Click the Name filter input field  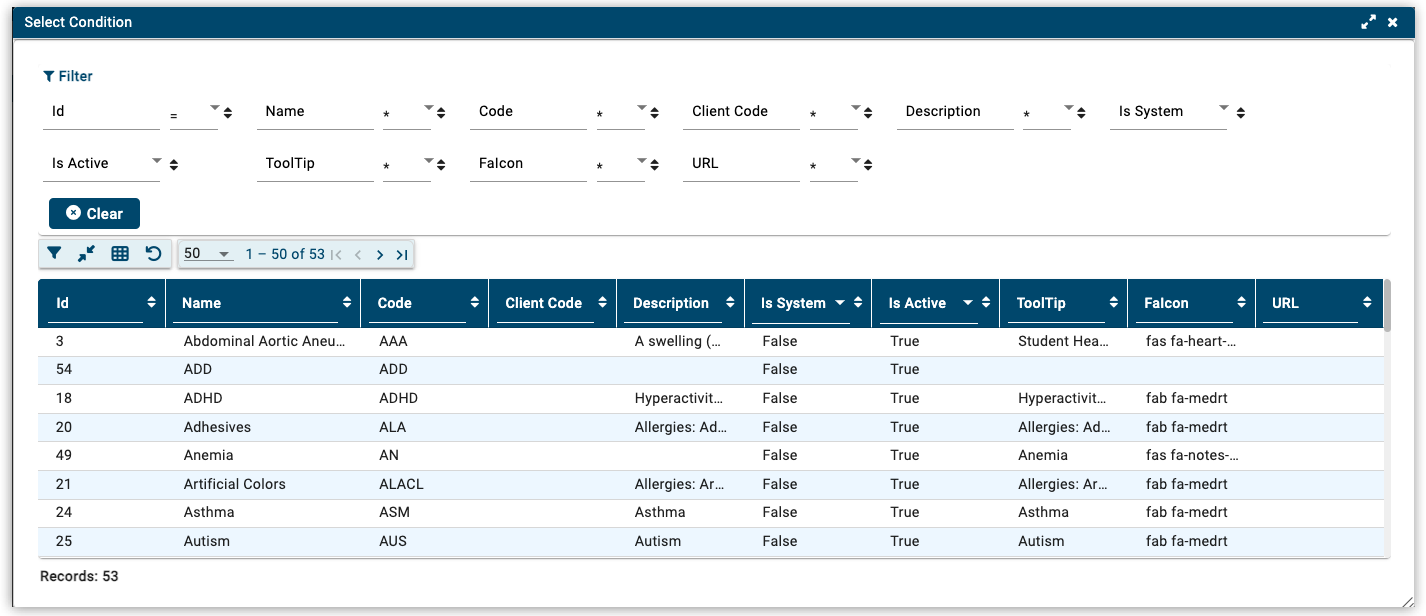click(x=315, y=112)
